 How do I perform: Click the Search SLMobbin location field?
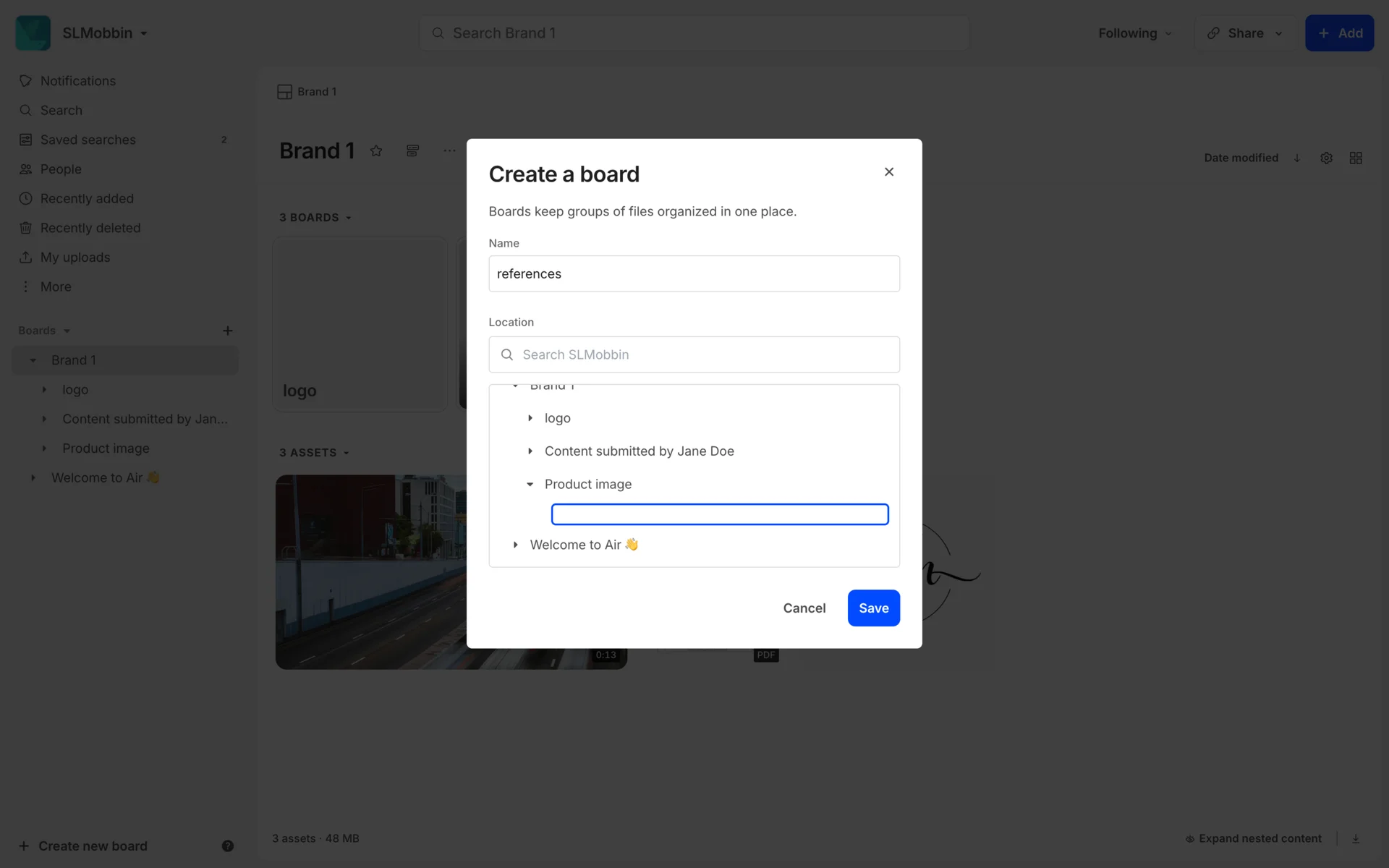click(x=694, y=354)
